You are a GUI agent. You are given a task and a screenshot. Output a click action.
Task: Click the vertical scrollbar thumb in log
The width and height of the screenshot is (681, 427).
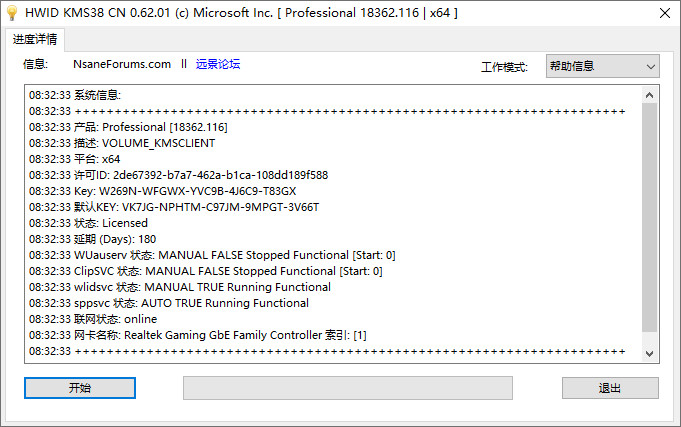click(x=649, y=217)
